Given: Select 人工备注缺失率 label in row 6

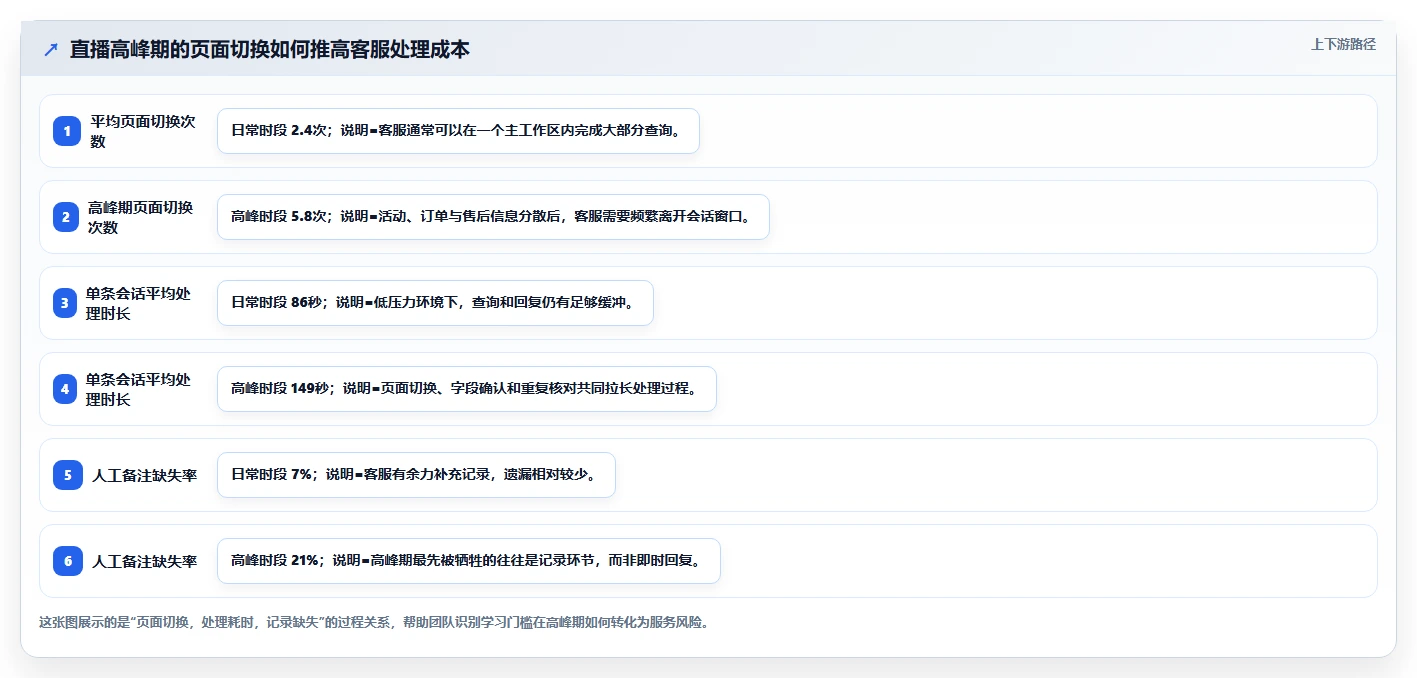Looking at the screenshot, I should pos(144,561).
